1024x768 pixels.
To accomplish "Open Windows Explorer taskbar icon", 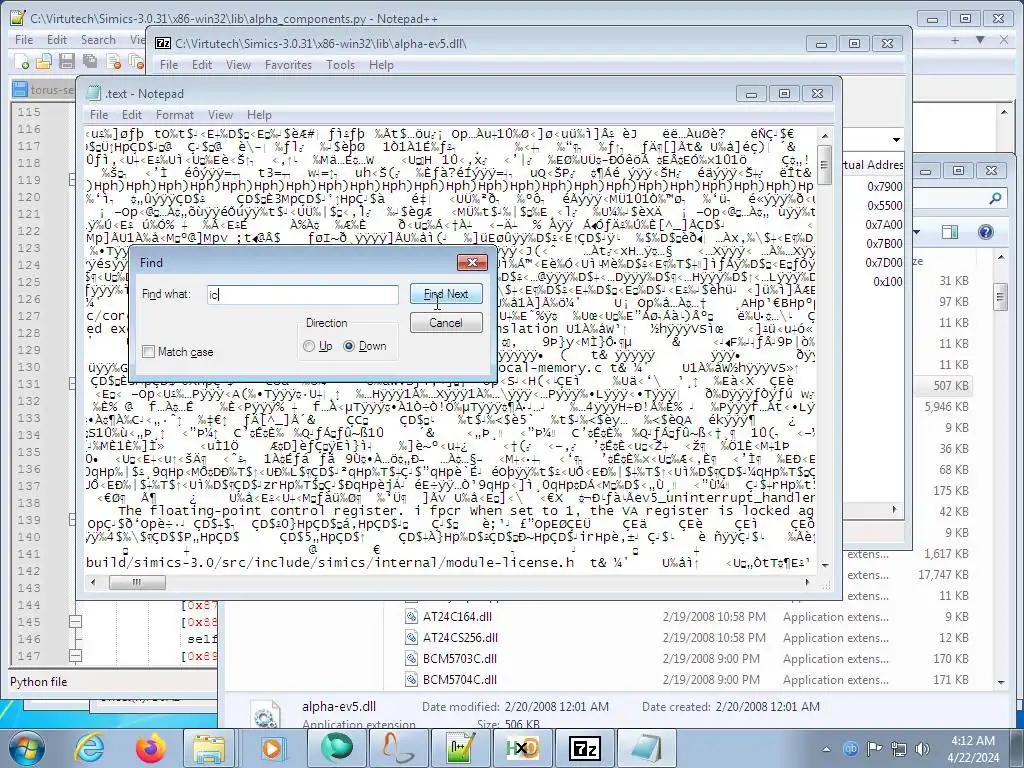I will [x=208, y=748].
